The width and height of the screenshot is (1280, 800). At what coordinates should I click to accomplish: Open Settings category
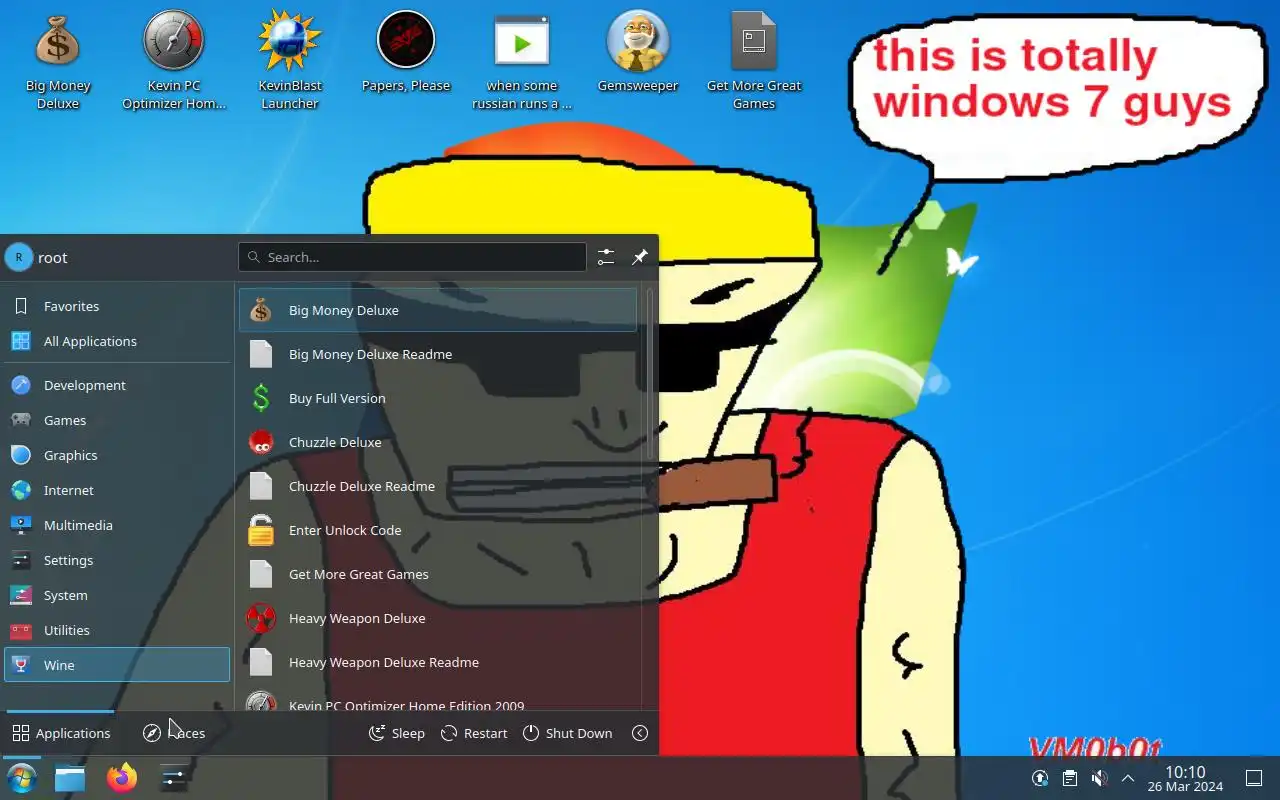117,560
